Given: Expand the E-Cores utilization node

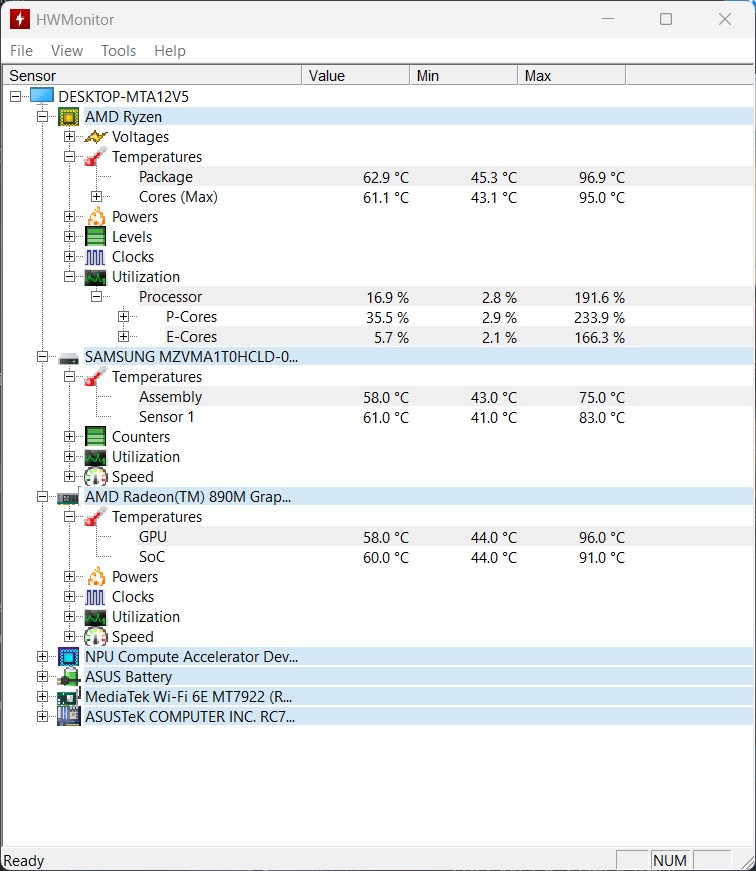Looking at the screenshot, I should [123, 337].
